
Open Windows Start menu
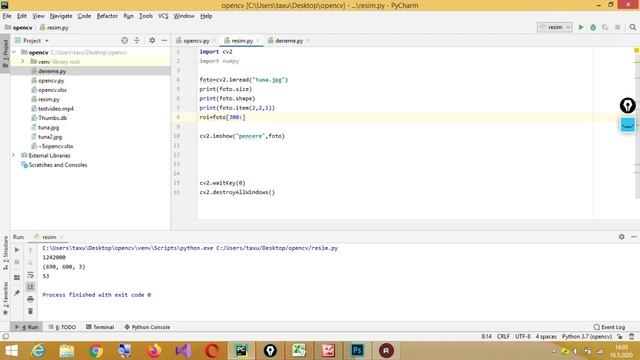11,351
